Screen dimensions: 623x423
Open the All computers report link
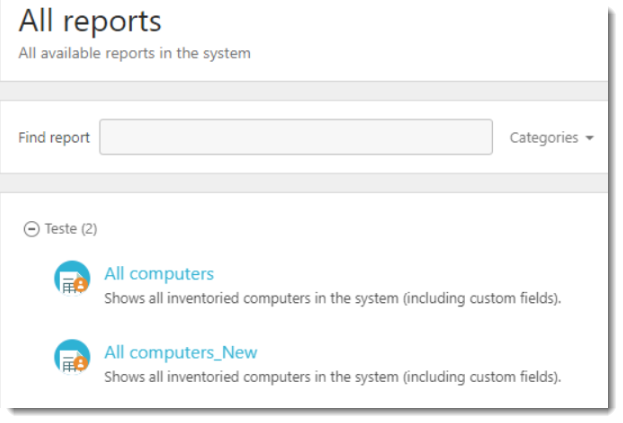pyautogui.click(x=159, y=274)
